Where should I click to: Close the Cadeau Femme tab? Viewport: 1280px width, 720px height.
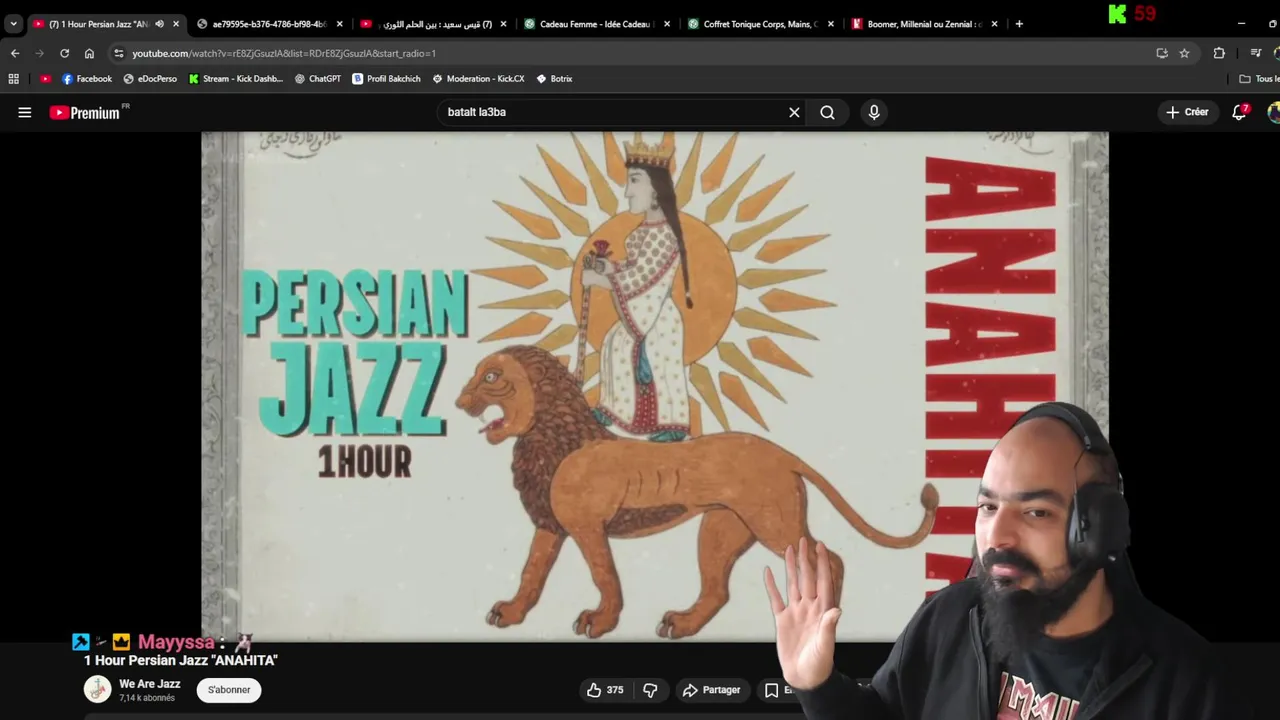[x=667, y=24]
